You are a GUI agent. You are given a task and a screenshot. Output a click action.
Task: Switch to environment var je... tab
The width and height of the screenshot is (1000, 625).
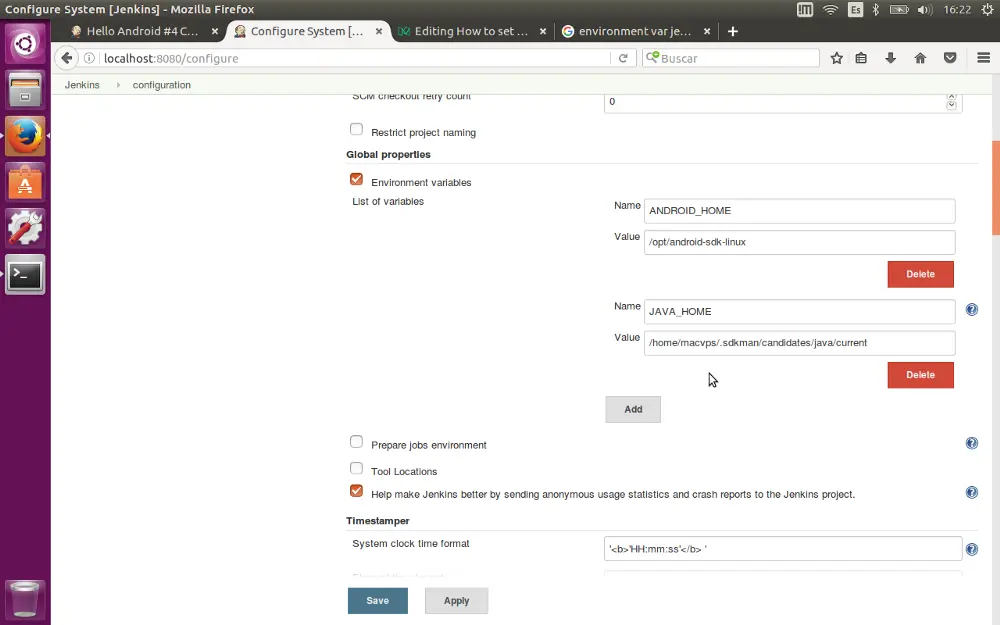click(x=635, y=31)
